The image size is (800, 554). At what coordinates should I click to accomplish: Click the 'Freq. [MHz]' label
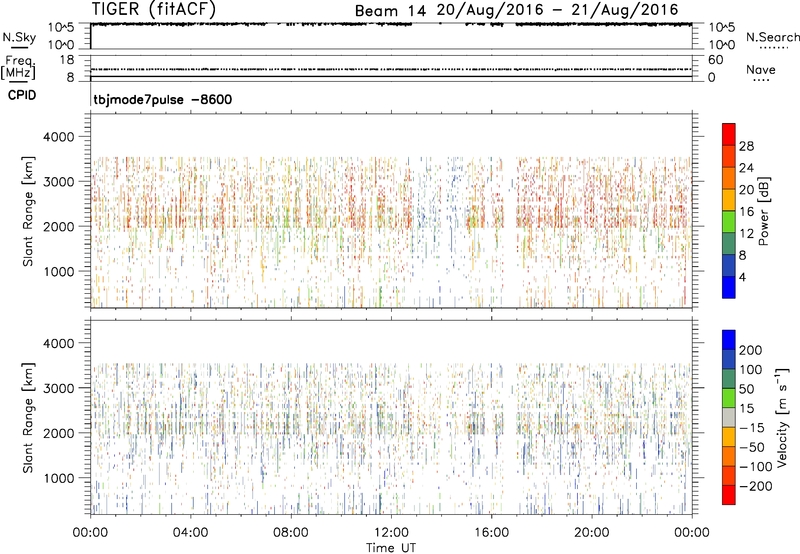(x=18, y=67)
